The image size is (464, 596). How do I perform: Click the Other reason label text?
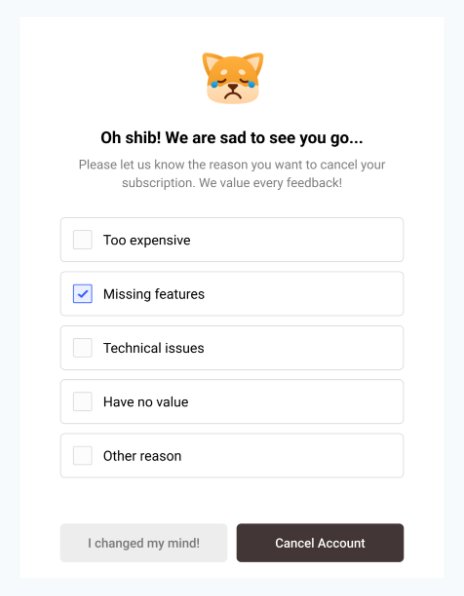pyautogui.click(x=142, y=456)
